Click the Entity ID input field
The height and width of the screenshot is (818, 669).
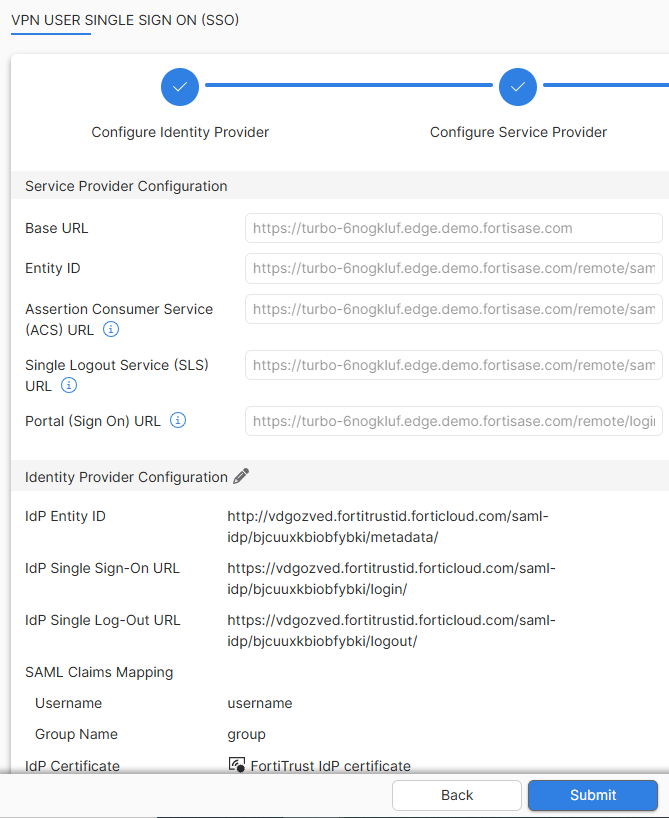pos(453,268)
